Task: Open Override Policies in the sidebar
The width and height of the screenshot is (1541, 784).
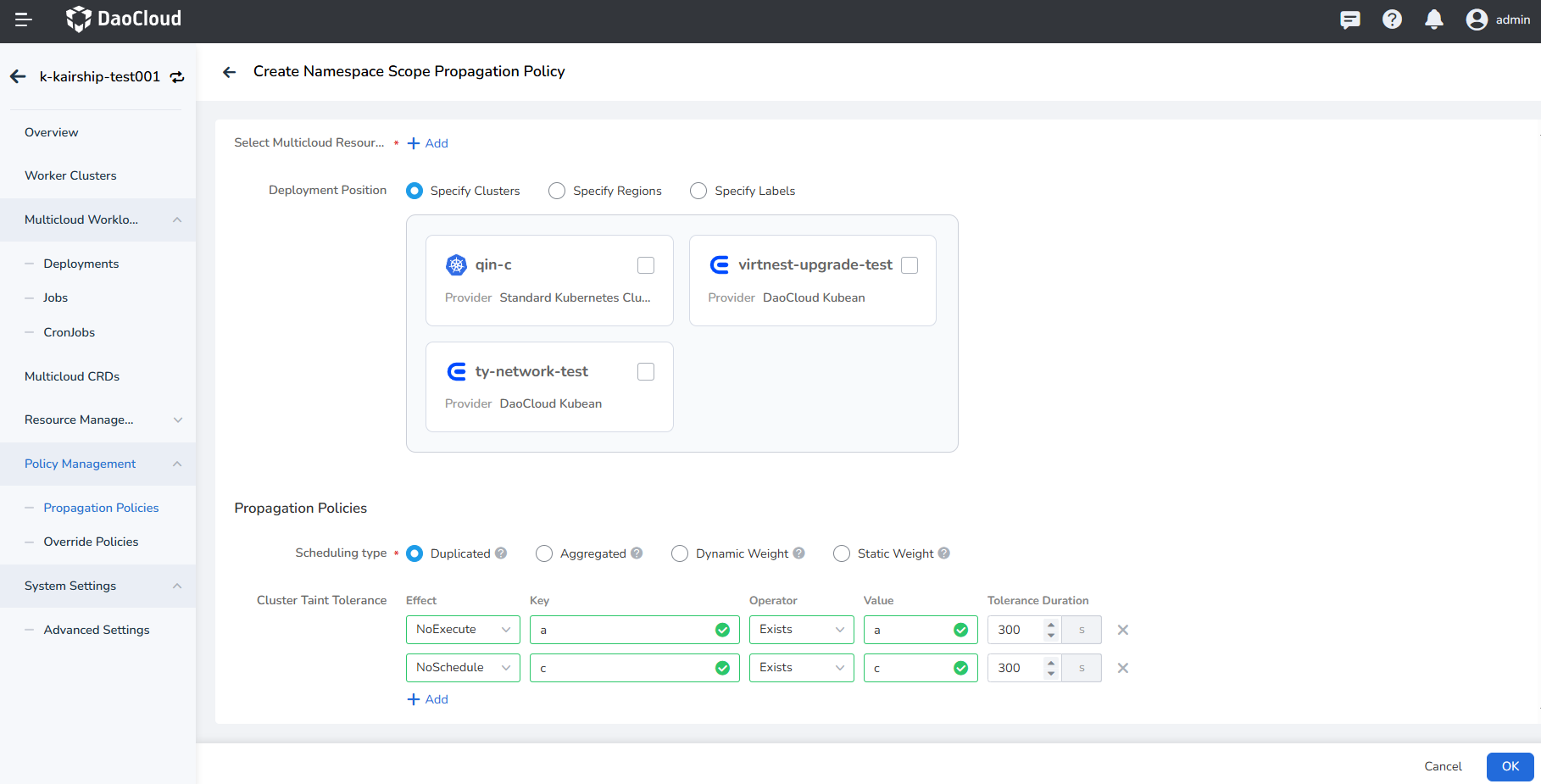Action: coord(91,542)
